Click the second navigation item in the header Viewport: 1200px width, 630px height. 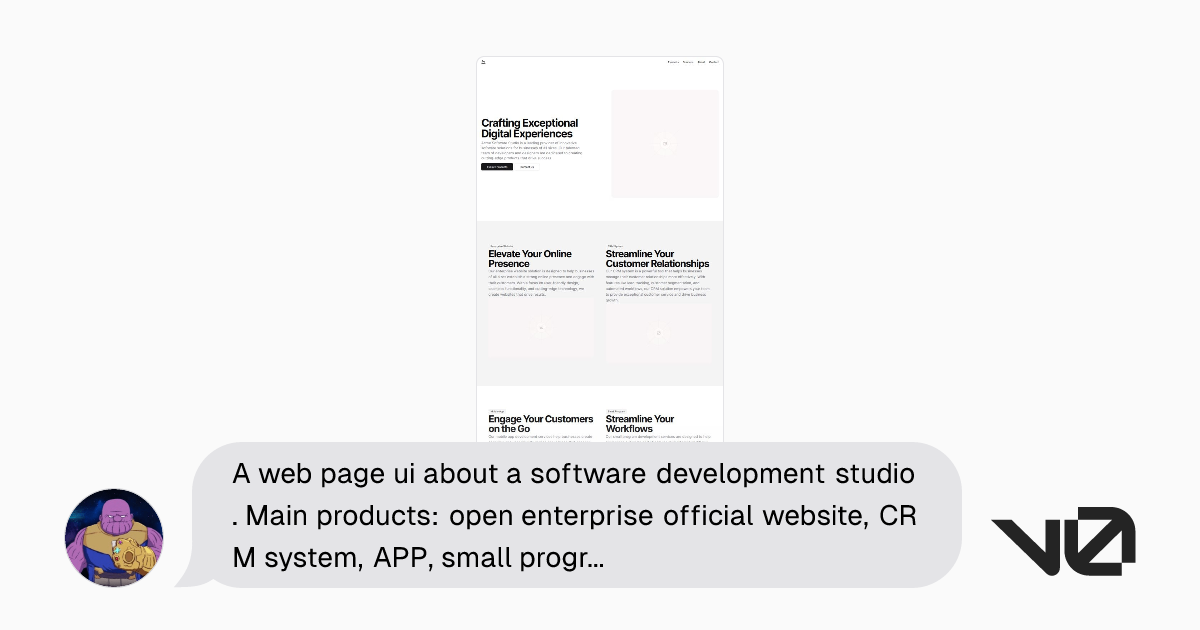click(689, 62)
